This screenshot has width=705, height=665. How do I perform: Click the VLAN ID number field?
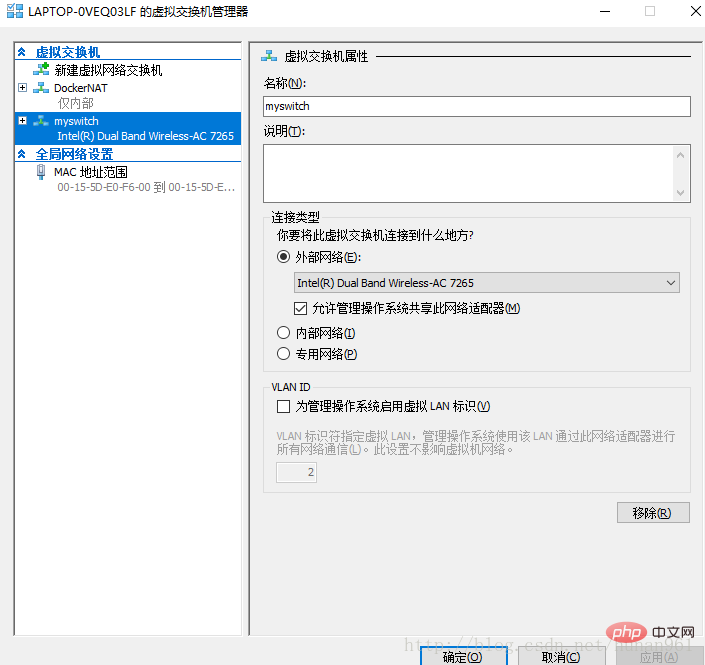296,472
